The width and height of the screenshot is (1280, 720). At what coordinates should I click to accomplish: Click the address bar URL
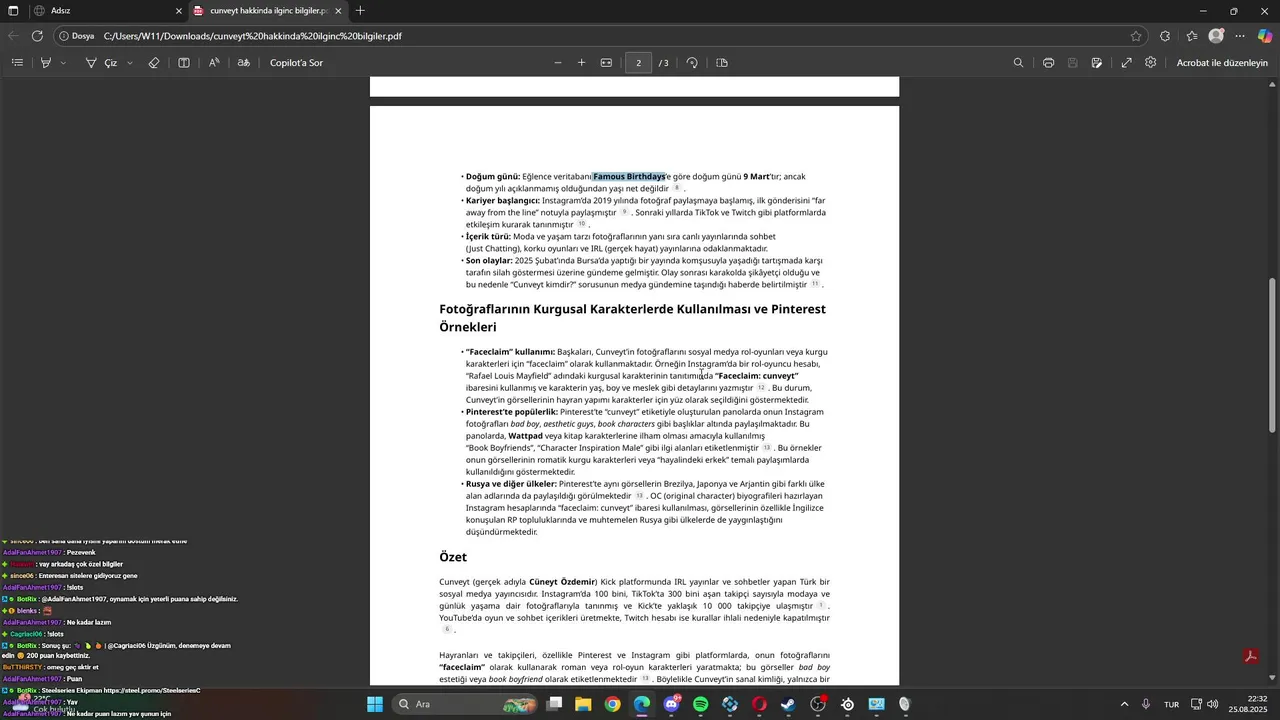tap(253, 36)
